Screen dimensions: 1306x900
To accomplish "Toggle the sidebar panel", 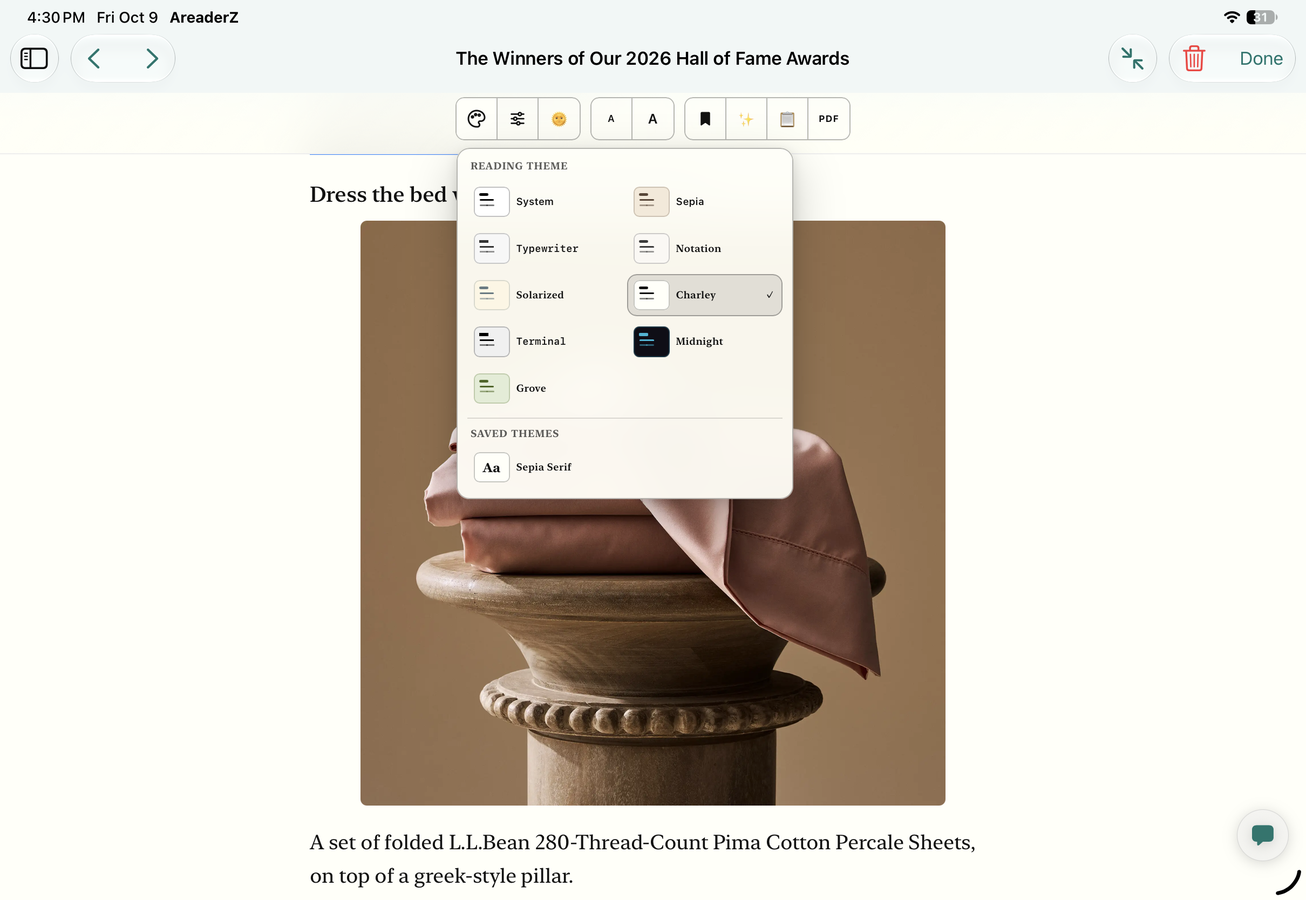I will (x=34, y=59).
